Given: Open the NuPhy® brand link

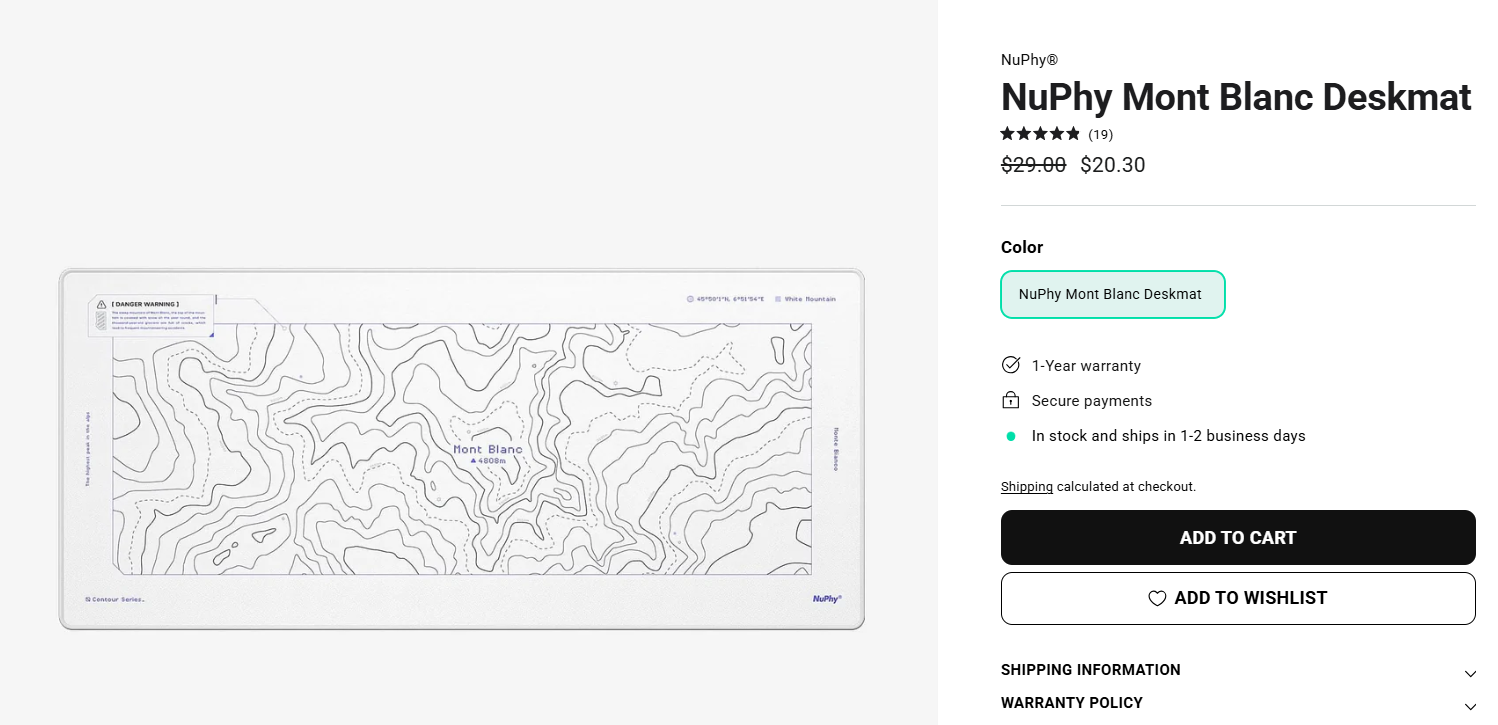Looking at the screenshot, I should click(1029, 60).
